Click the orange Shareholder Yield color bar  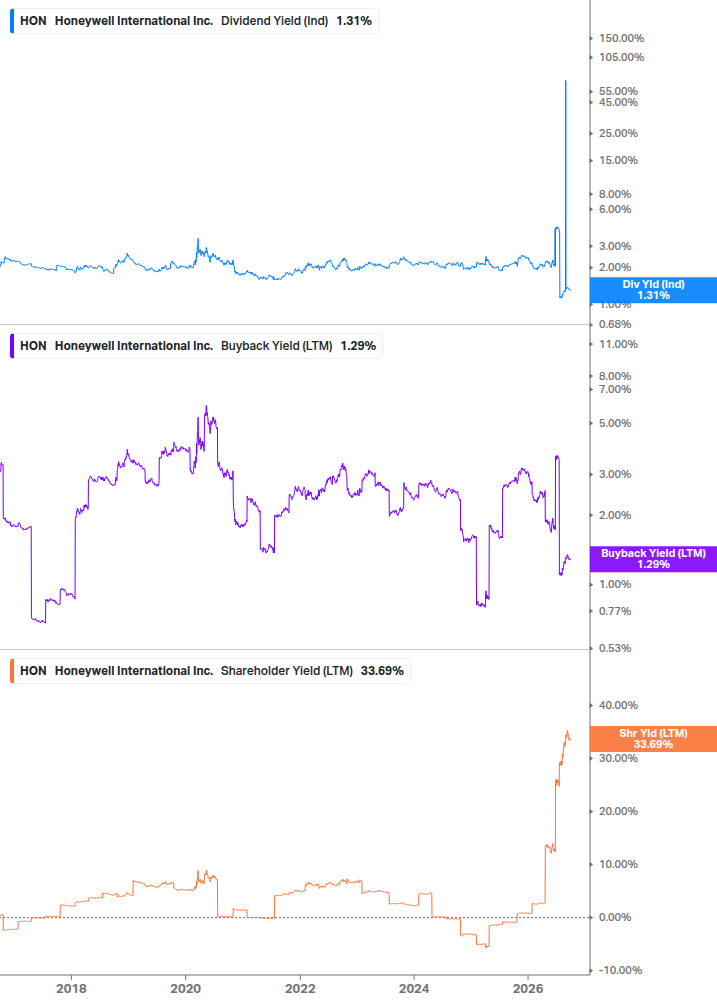click(x=12, y=670)
